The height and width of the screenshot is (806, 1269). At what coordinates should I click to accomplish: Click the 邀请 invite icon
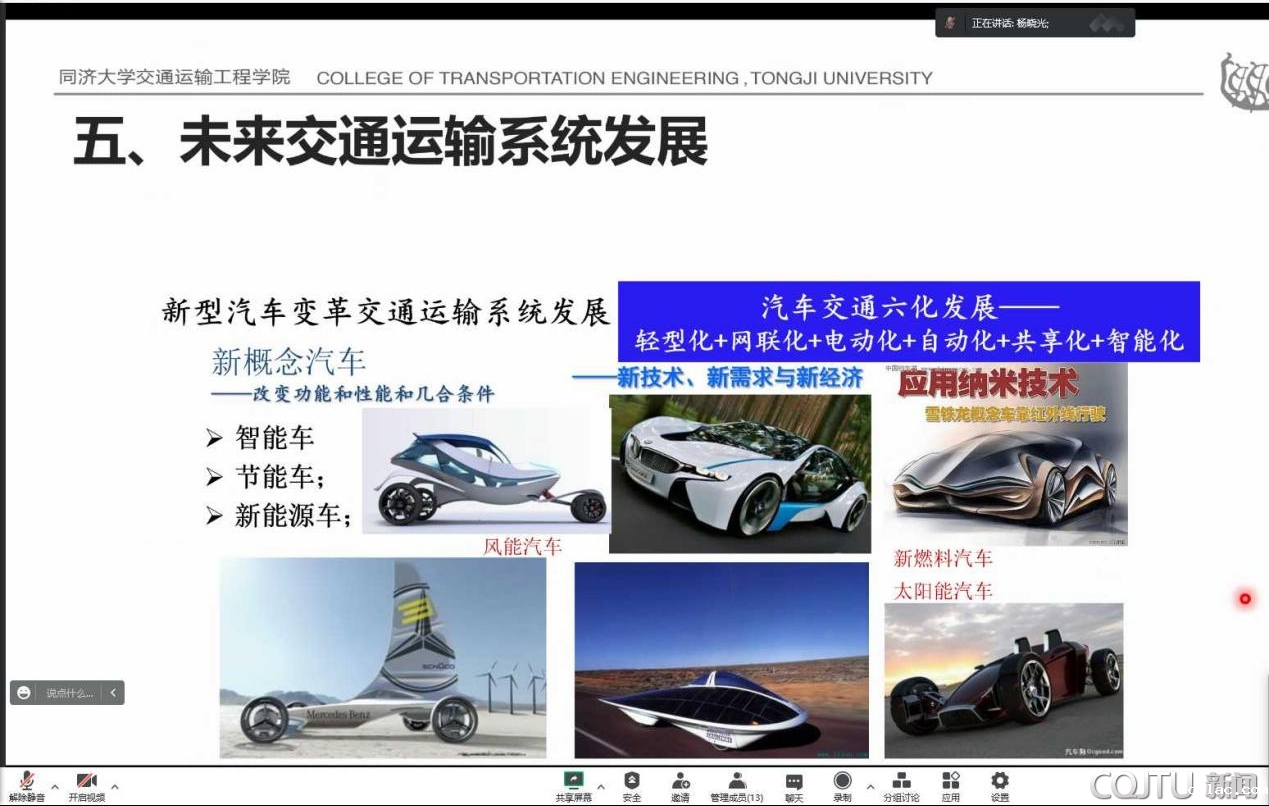(x=680, y=785)
